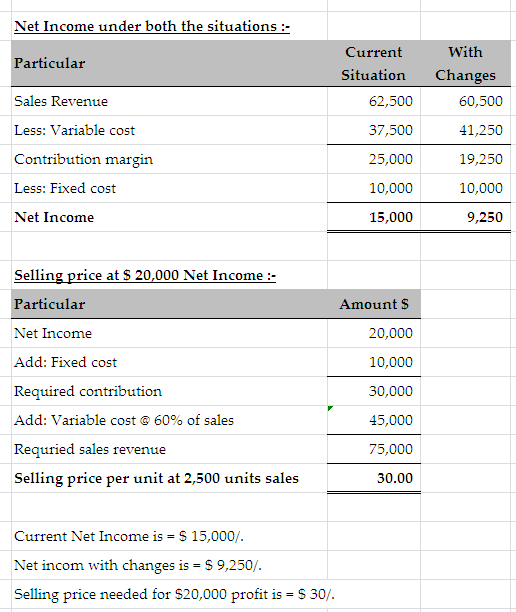Click Particular header of the first table
This screenshot has height=612, width=516.
[x=50, y=63]
